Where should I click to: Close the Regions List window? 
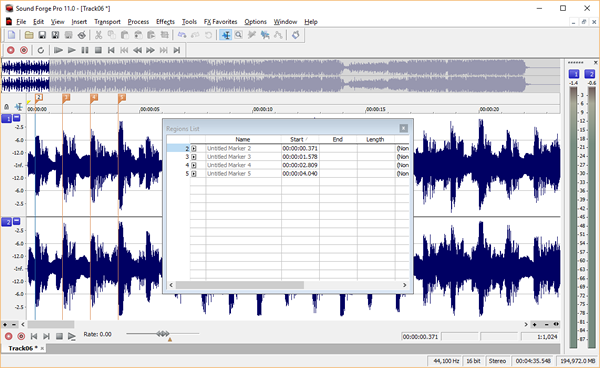tap(404, 128)
